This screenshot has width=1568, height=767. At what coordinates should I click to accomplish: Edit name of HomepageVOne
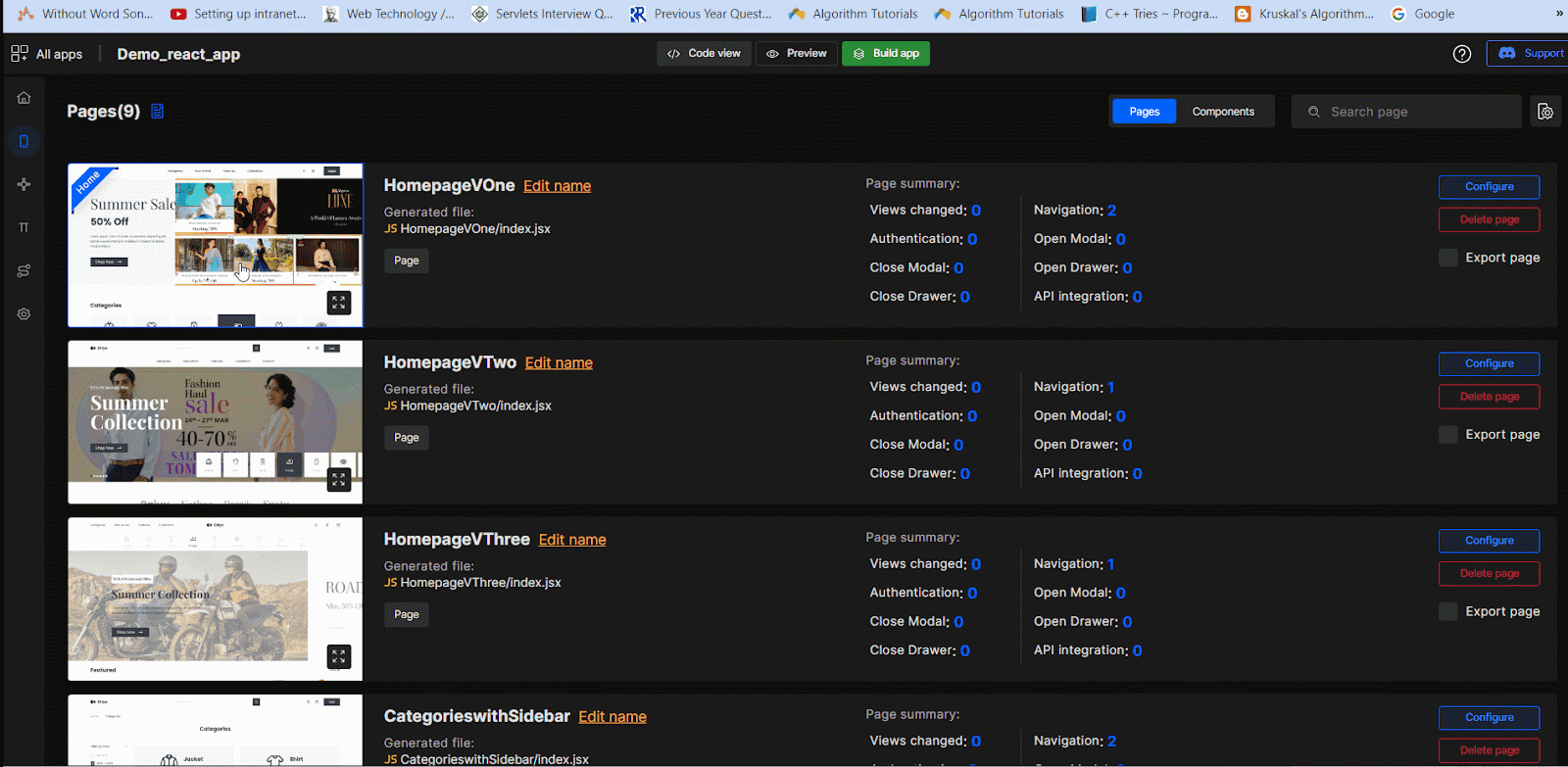pos(557,186)
